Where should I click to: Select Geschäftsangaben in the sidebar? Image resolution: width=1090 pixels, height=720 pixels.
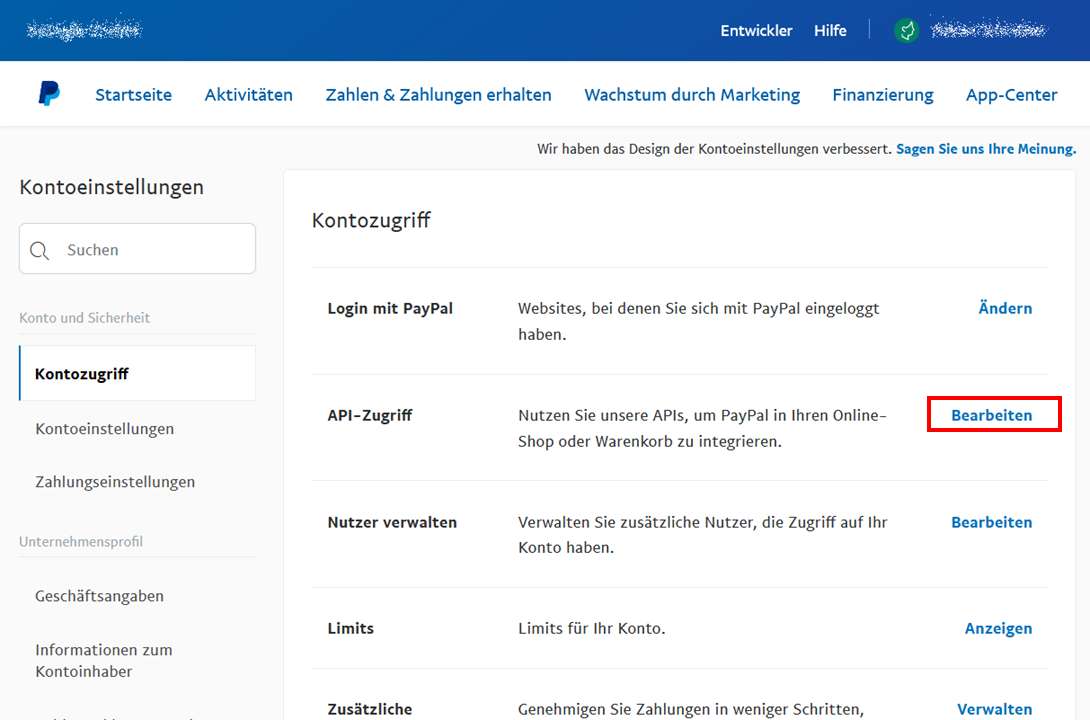coord(99,596)
